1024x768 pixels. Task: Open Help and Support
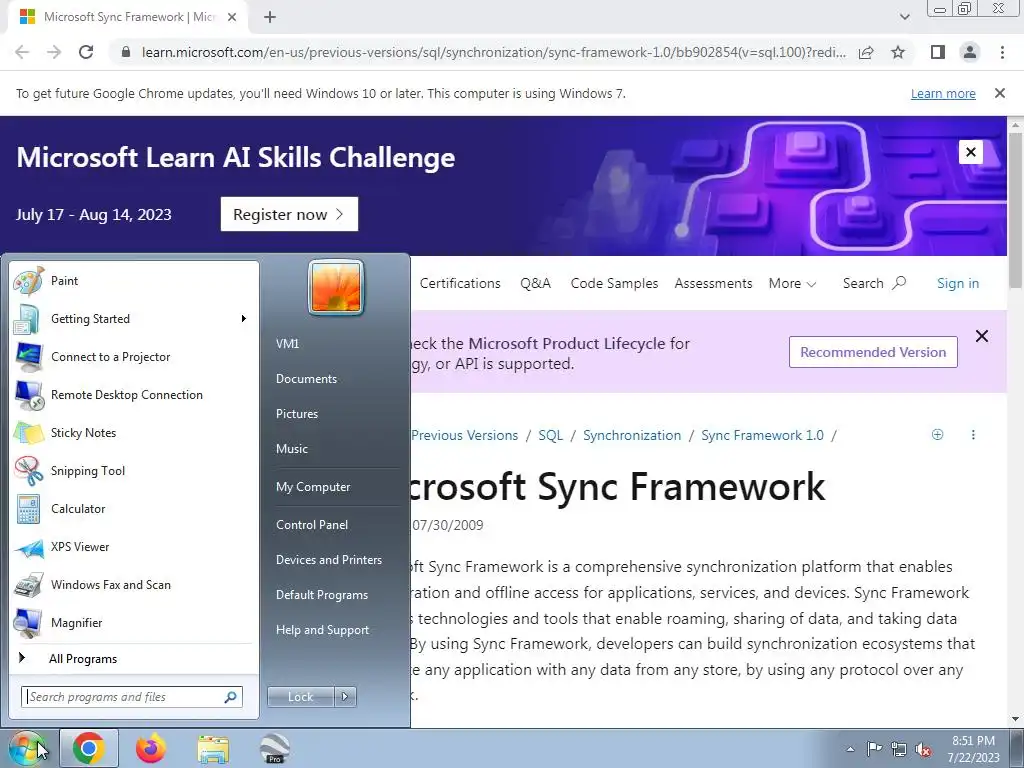click(x=322, y=630)
